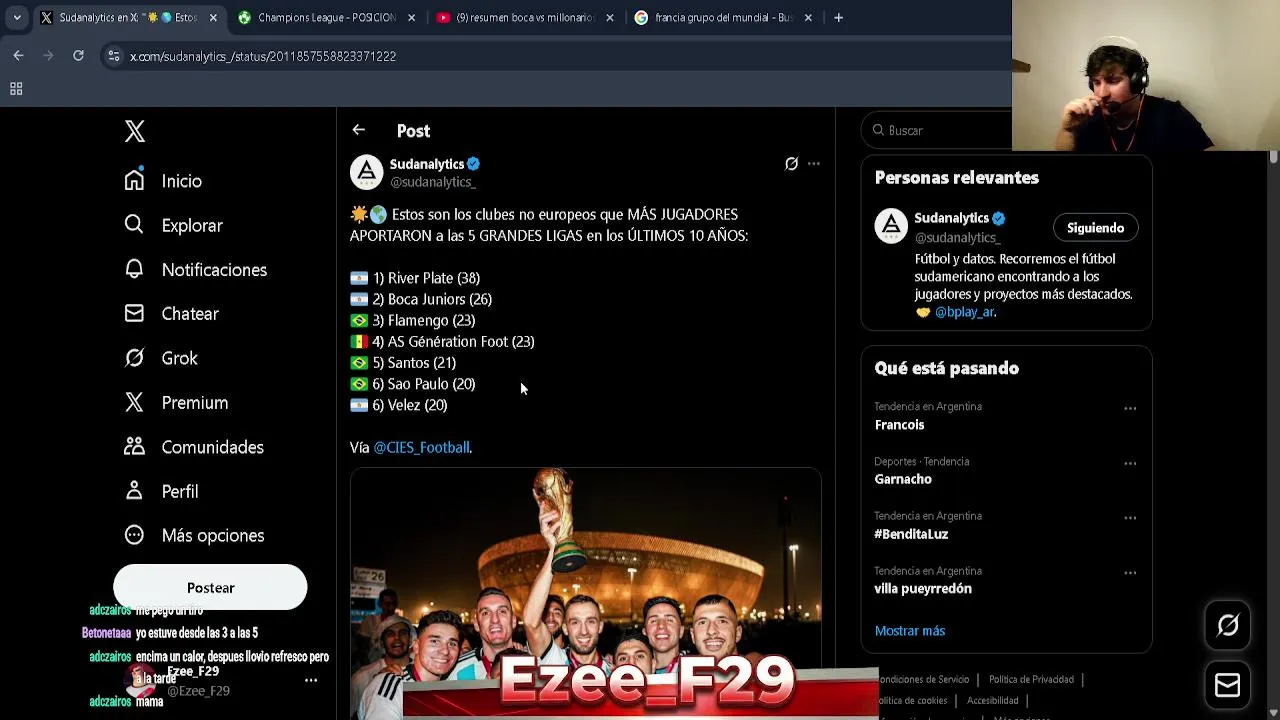1280x720 pixels.
Task: Open tab search dropdown arrow
Action: 17,17
